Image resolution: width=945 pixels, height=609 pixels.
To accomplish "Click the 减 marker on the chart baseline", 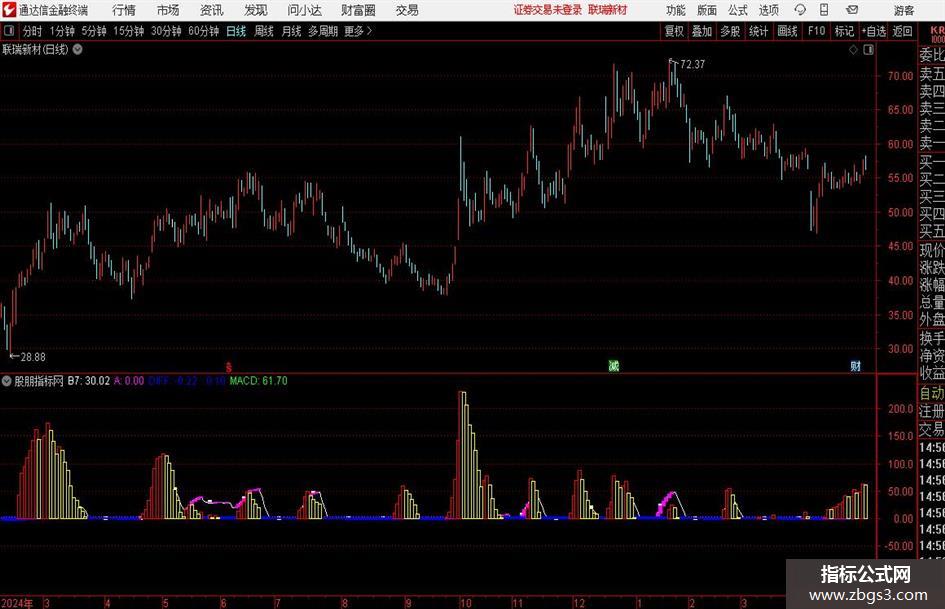I will [x=614, y=365].
